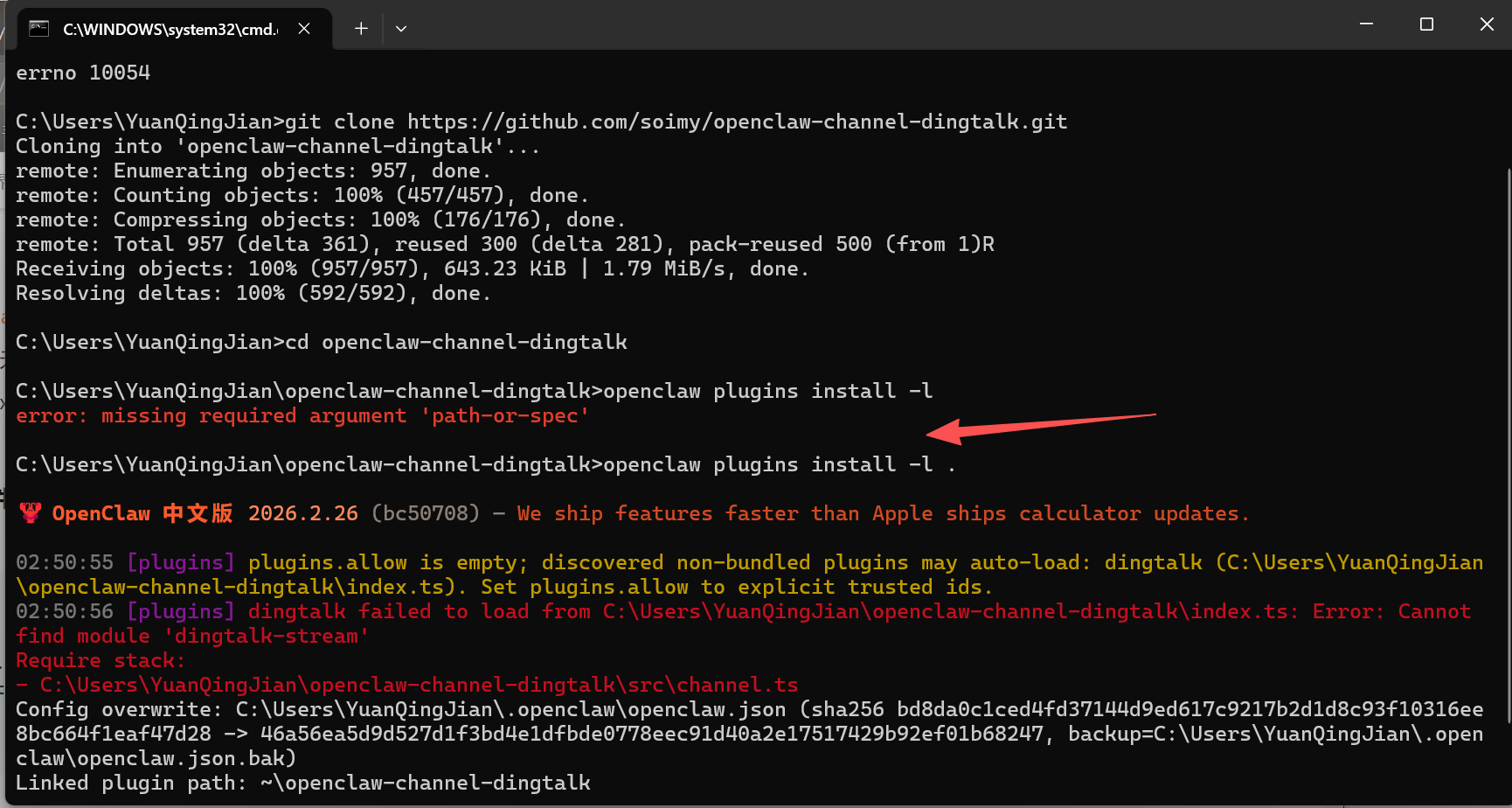Click the OpenClaw lobster logo icon

pos(31,513)
